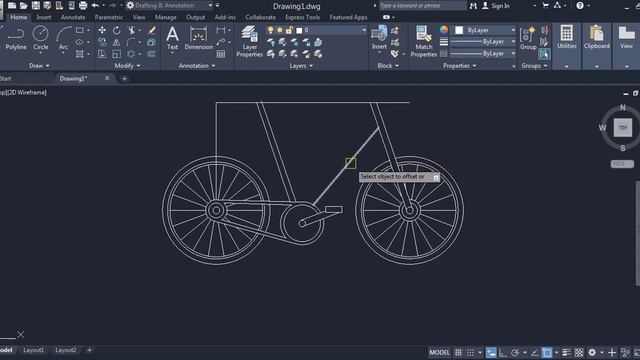The width and height of the screenshot is (640, 360).
Task: Select the Dimension annotation tool
Action: [x=198, y=38]
